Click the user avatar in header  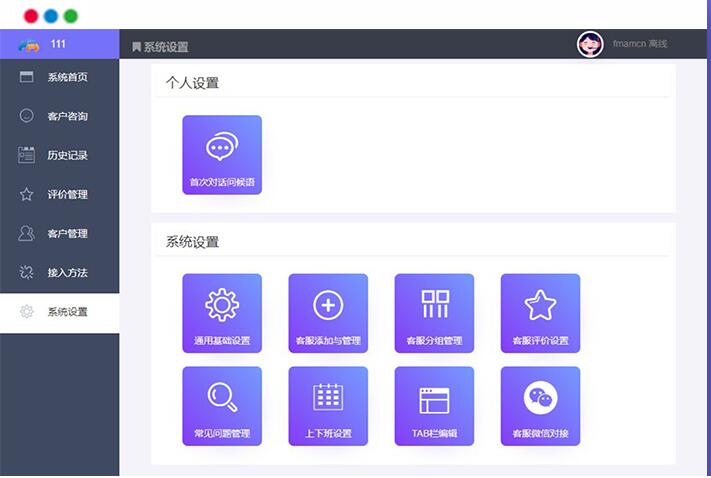[590, 44]
